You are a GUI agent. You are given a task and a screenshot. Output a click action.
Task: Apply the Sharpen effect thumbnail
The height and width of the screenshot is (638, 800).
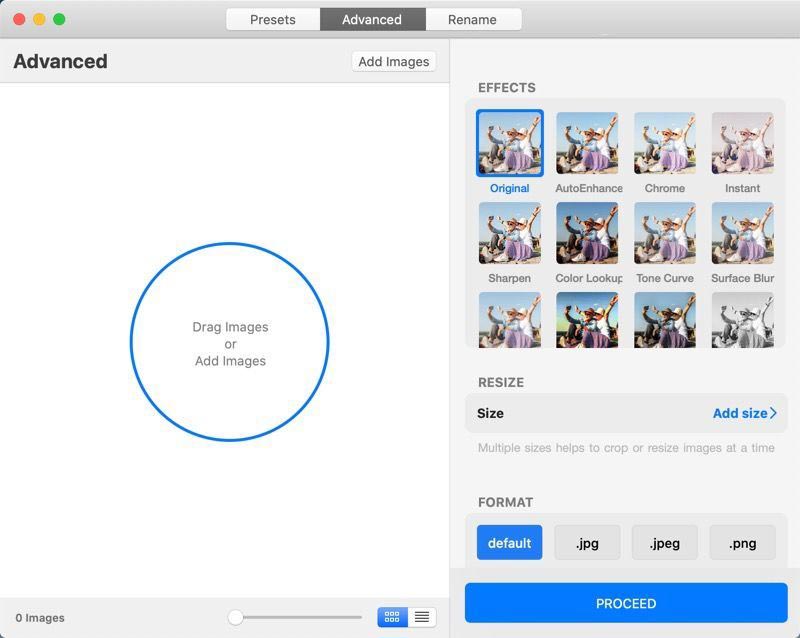[510, 233]
